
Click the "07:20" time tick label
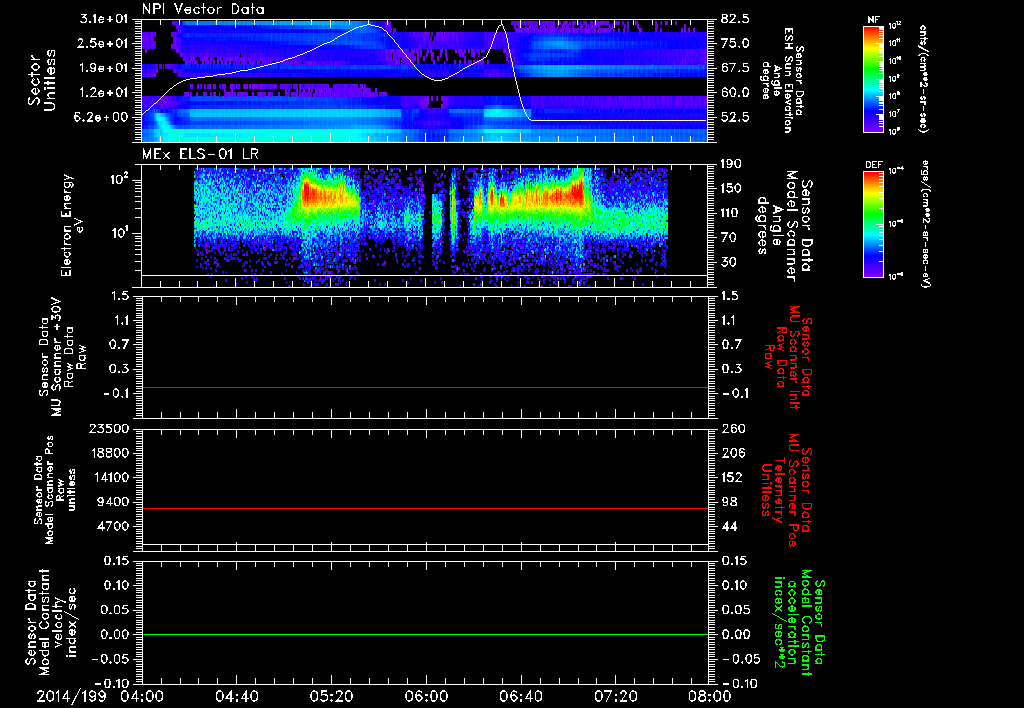click(x=615, y=696)
